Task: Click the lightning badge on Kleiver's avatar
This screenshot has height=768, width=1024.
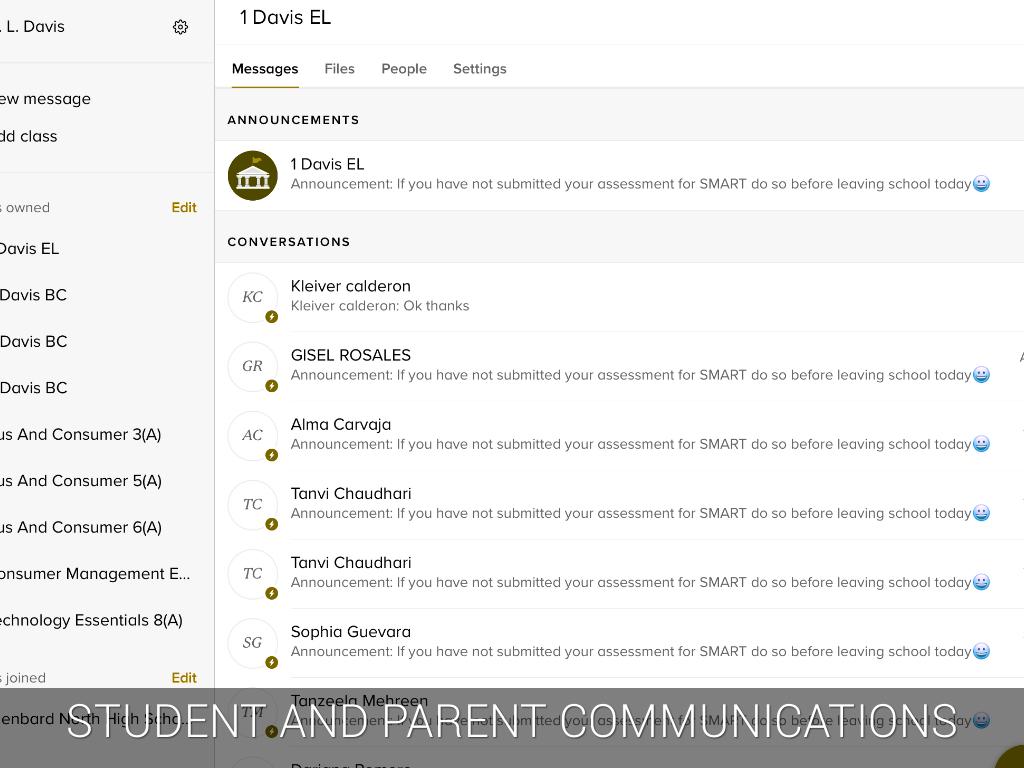Action: click(271, 317)
